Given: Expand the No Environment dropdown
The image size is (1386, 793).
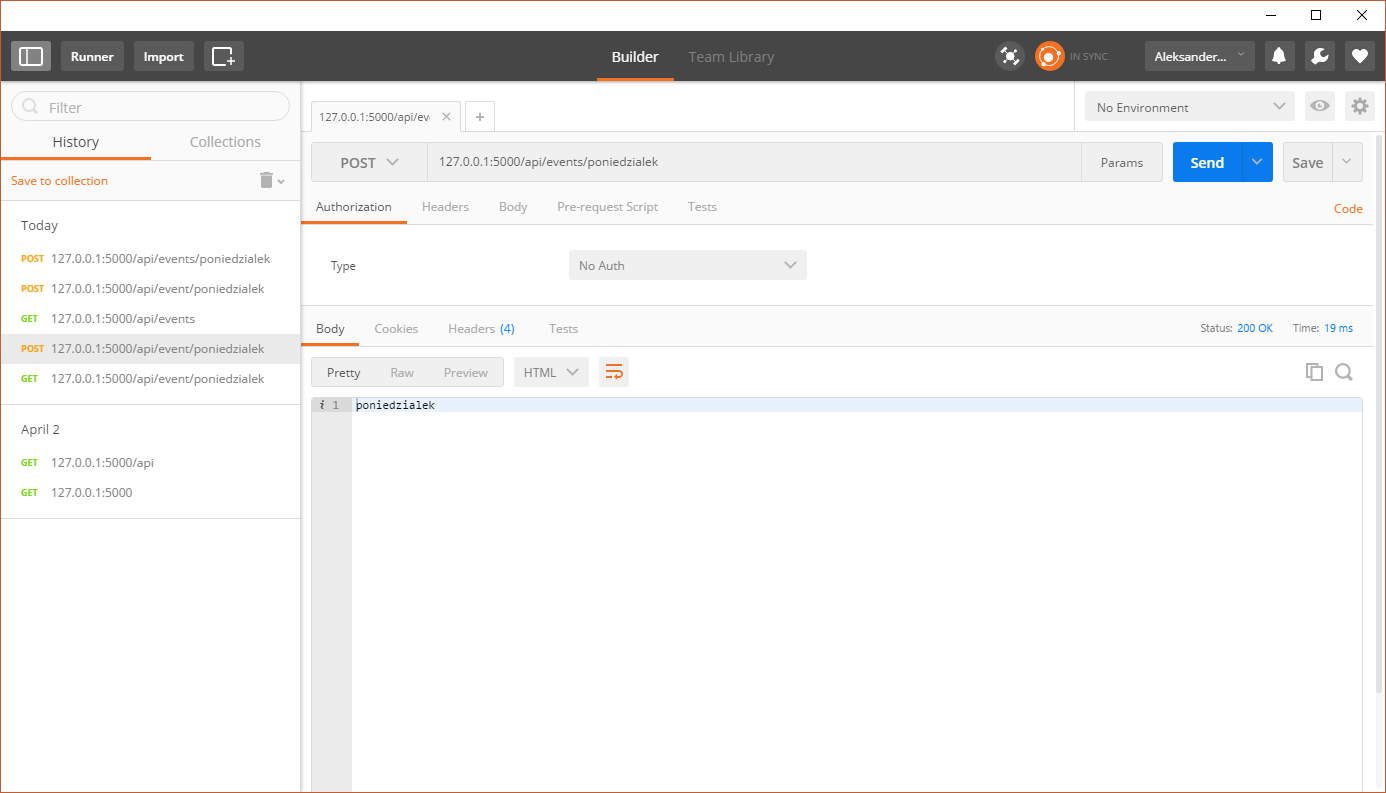Looking at the screenshot, I should point(1189,107).
